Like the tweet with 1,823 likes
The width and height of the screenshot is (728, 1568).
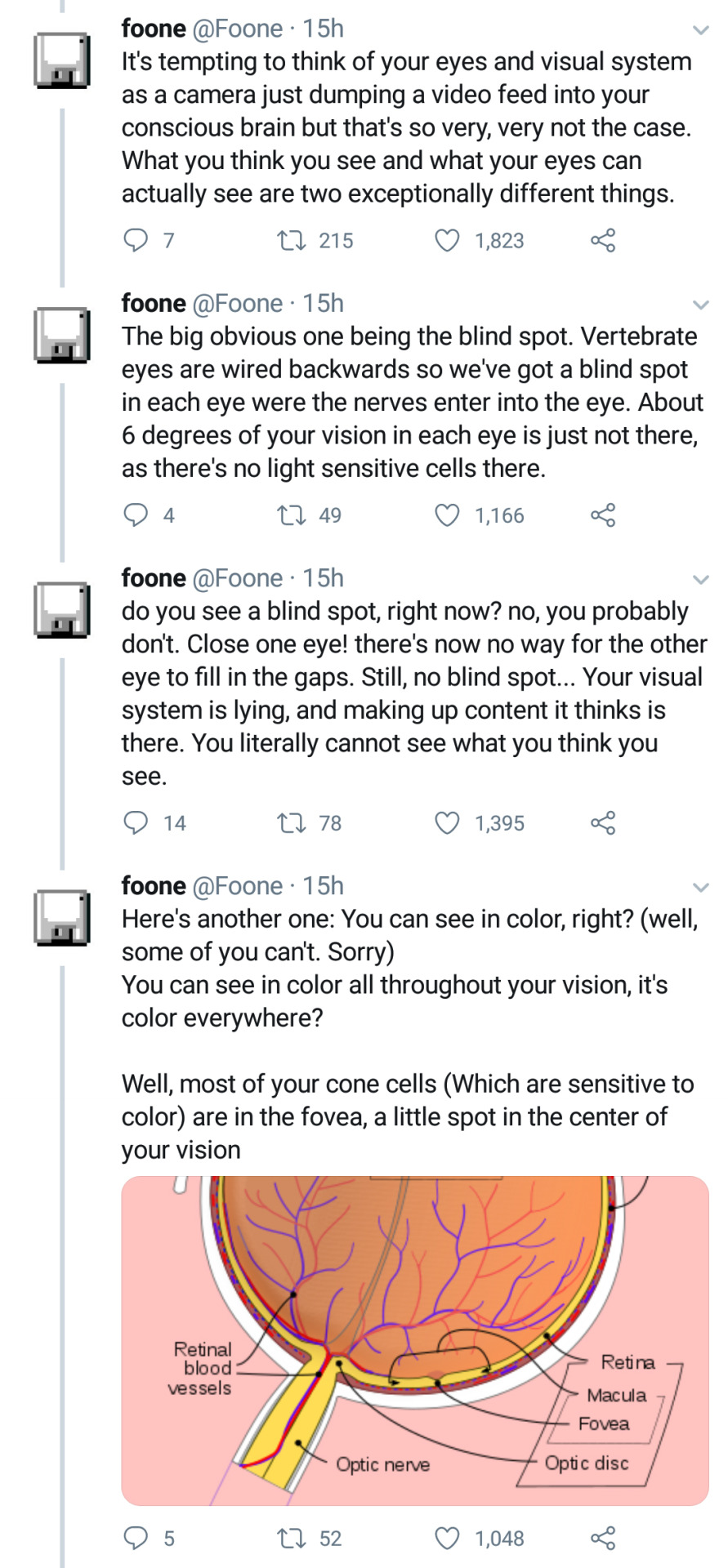pyautogui.click(x=447, y=240)
